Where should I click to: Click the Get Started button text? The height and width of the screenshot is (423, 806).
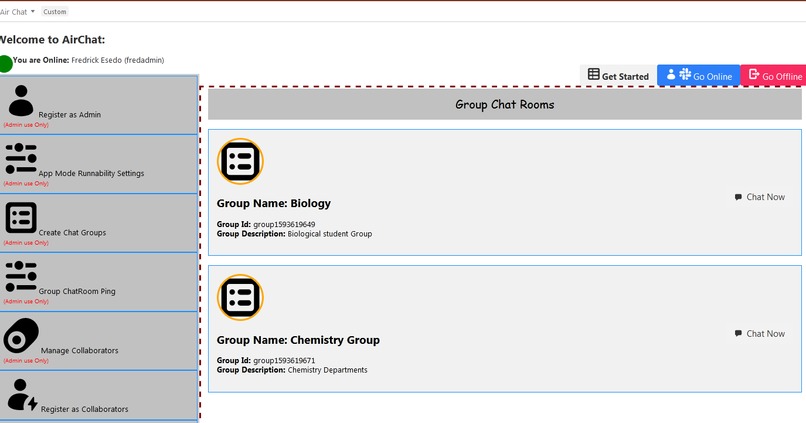click(625, 77)
